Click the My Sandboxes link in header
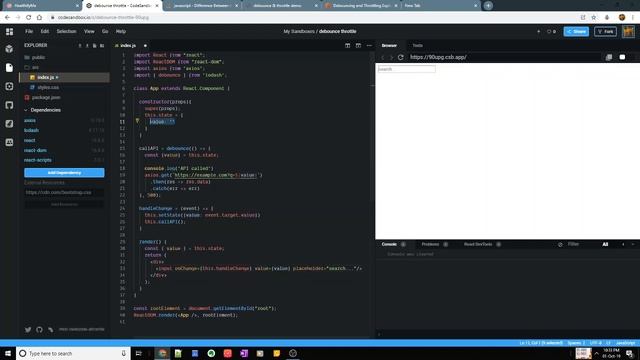The width and height of the screenshot is (640, 360). (x=299, y=31)
